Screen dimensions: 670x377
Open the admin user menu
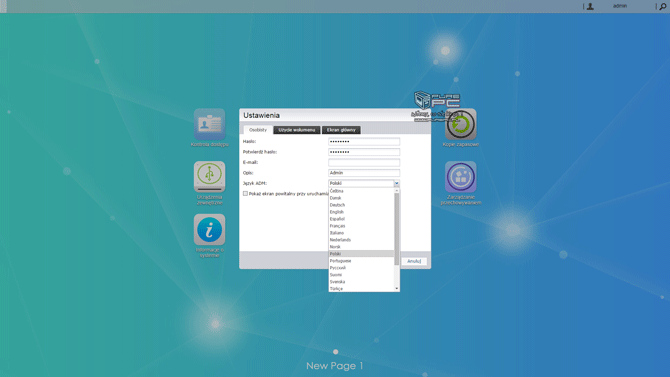pos(620,6)
